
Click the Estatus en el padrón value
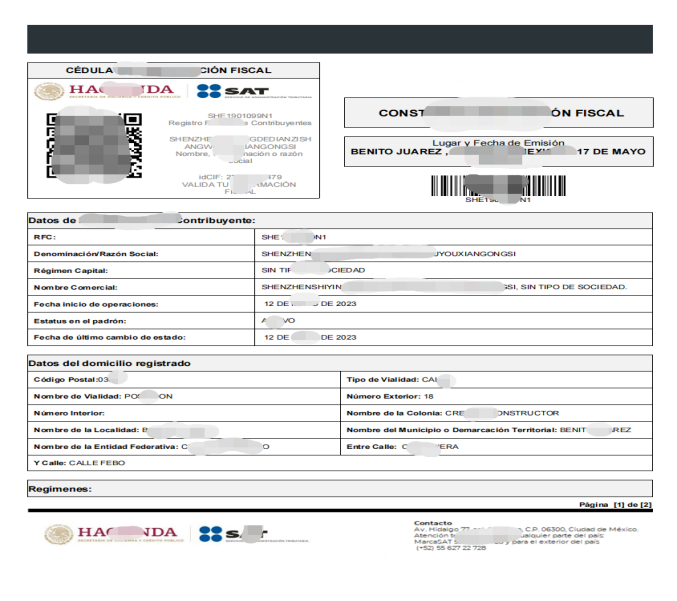pos(278,320)
